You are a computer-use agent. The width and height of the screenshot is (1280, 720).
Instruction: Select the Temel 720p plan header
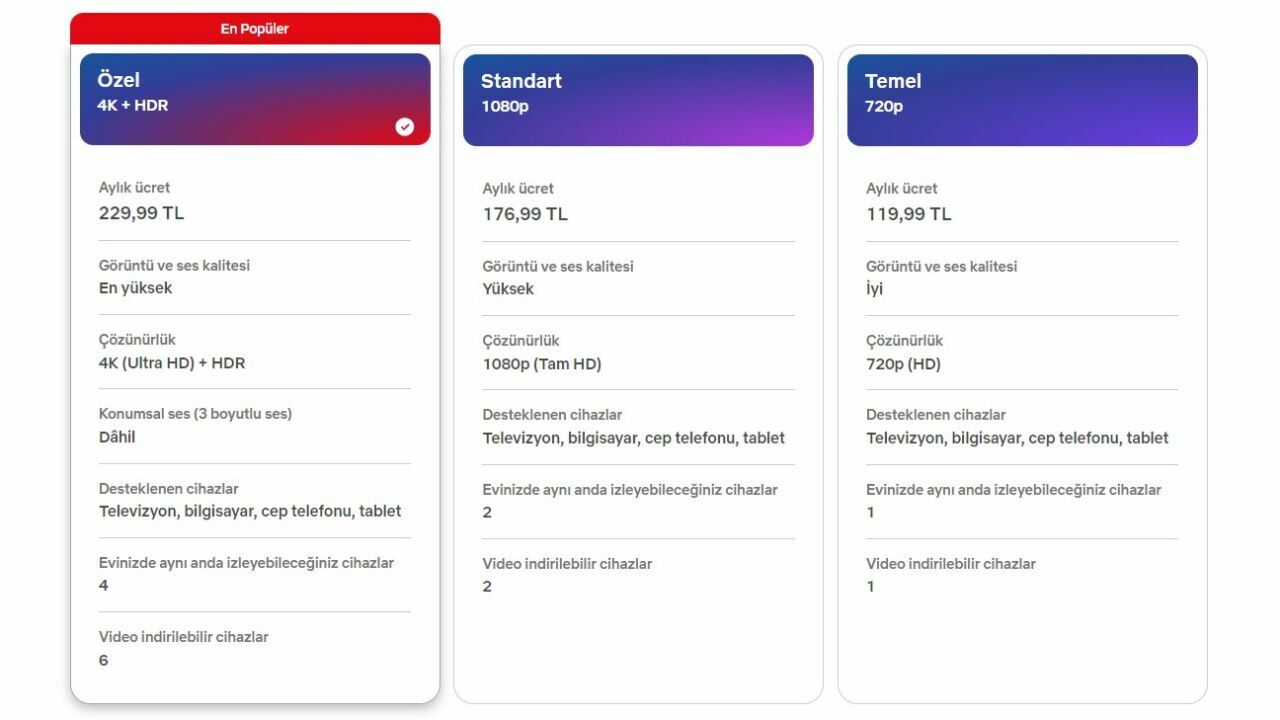pos(1022,98)
